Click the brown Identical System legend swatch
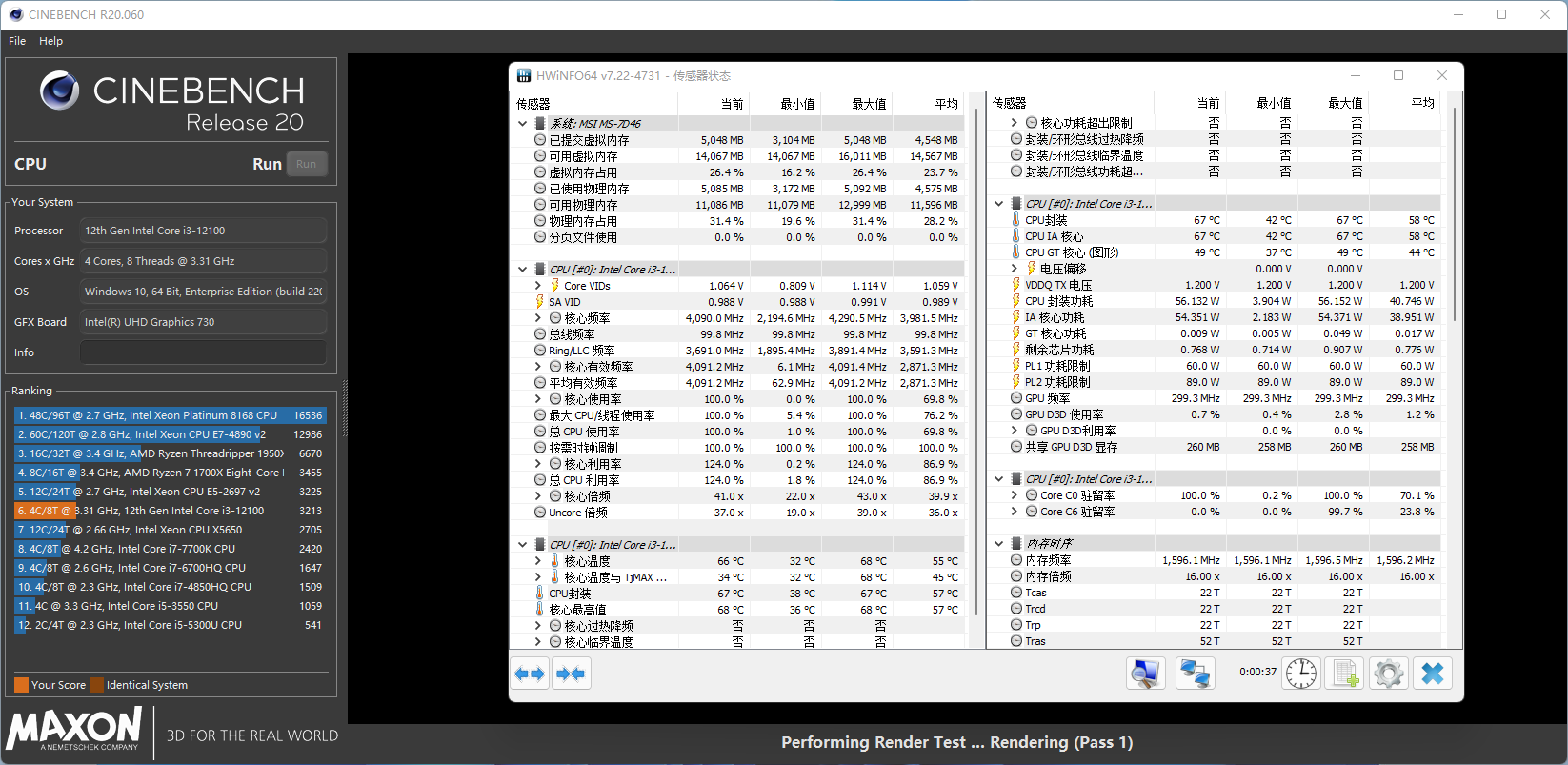The width and height of the screenshot is (1568, 765). (96, 685)
